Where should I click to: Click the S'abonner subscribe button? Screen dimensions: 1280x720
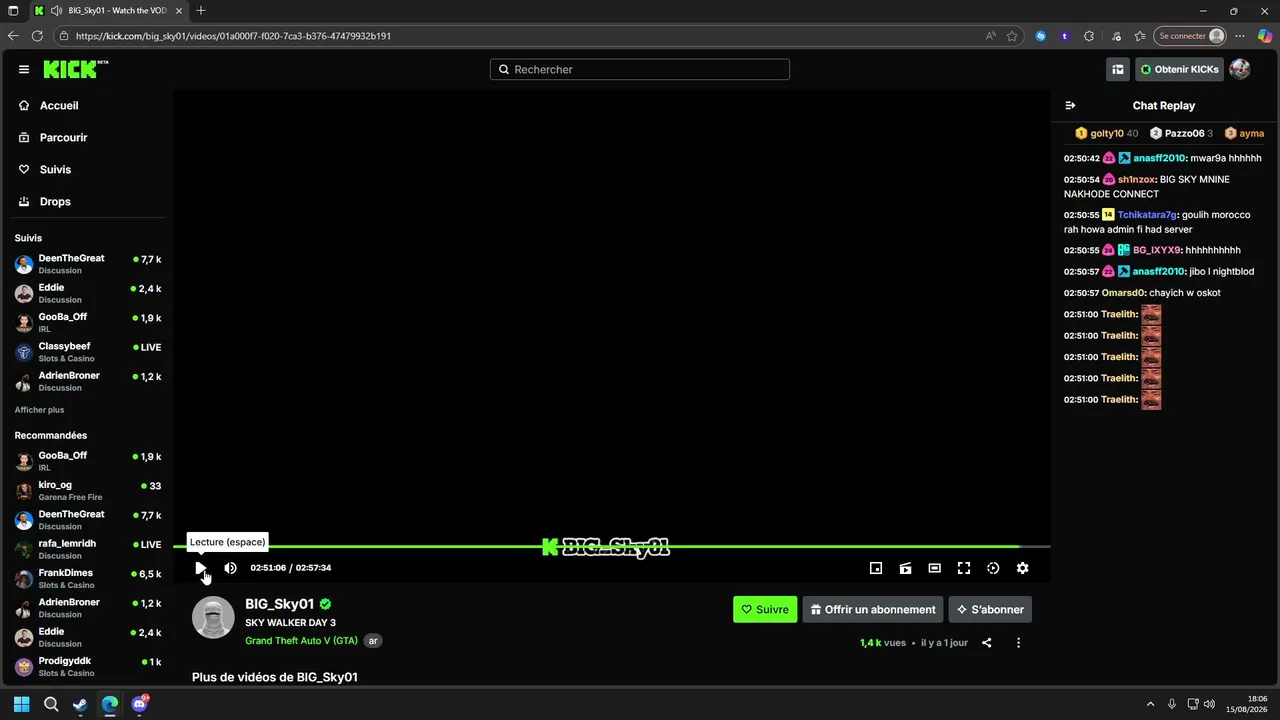coord(990,609)
